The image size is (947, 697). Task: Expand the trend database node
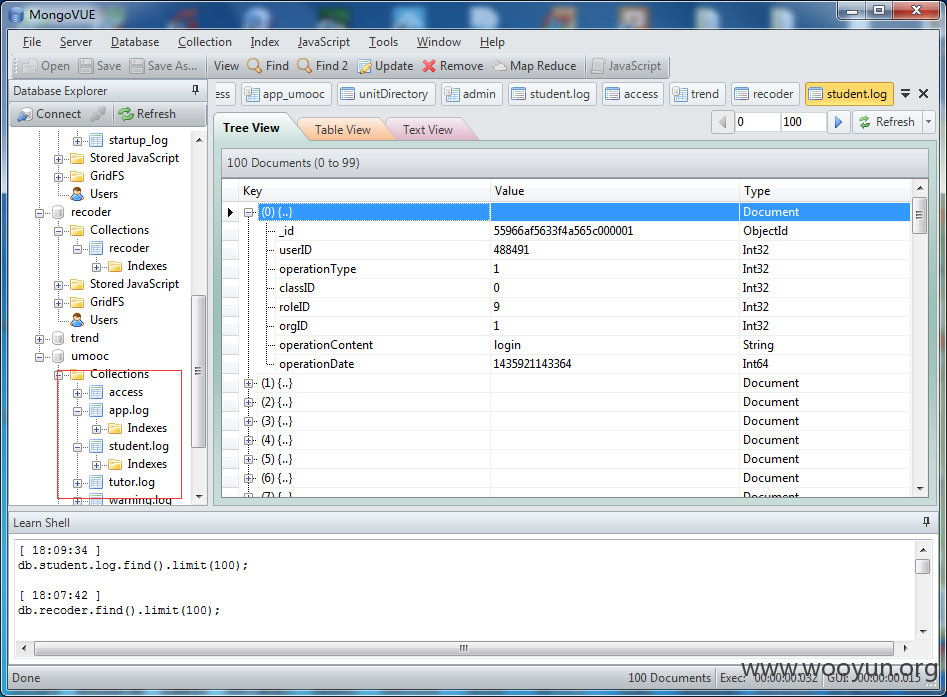(x=39, y=339)
